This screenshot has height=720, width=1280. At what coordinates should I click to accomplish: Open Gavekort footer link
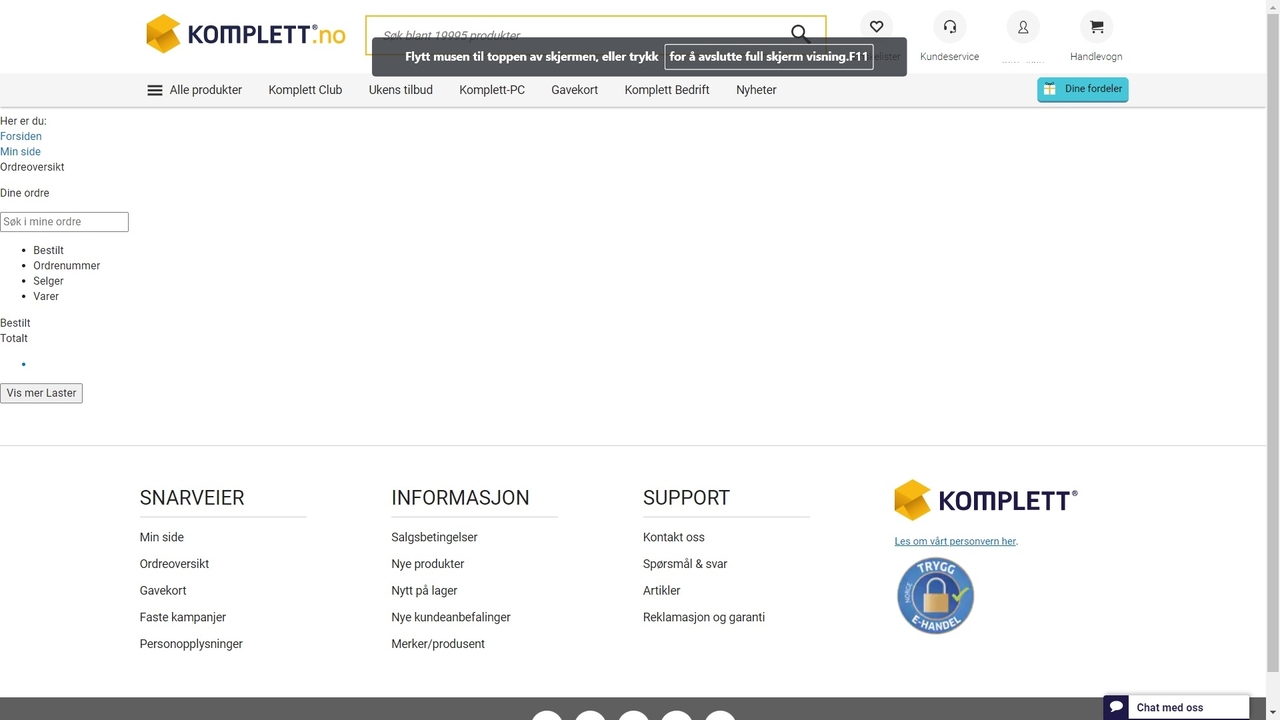click(163, 591)
